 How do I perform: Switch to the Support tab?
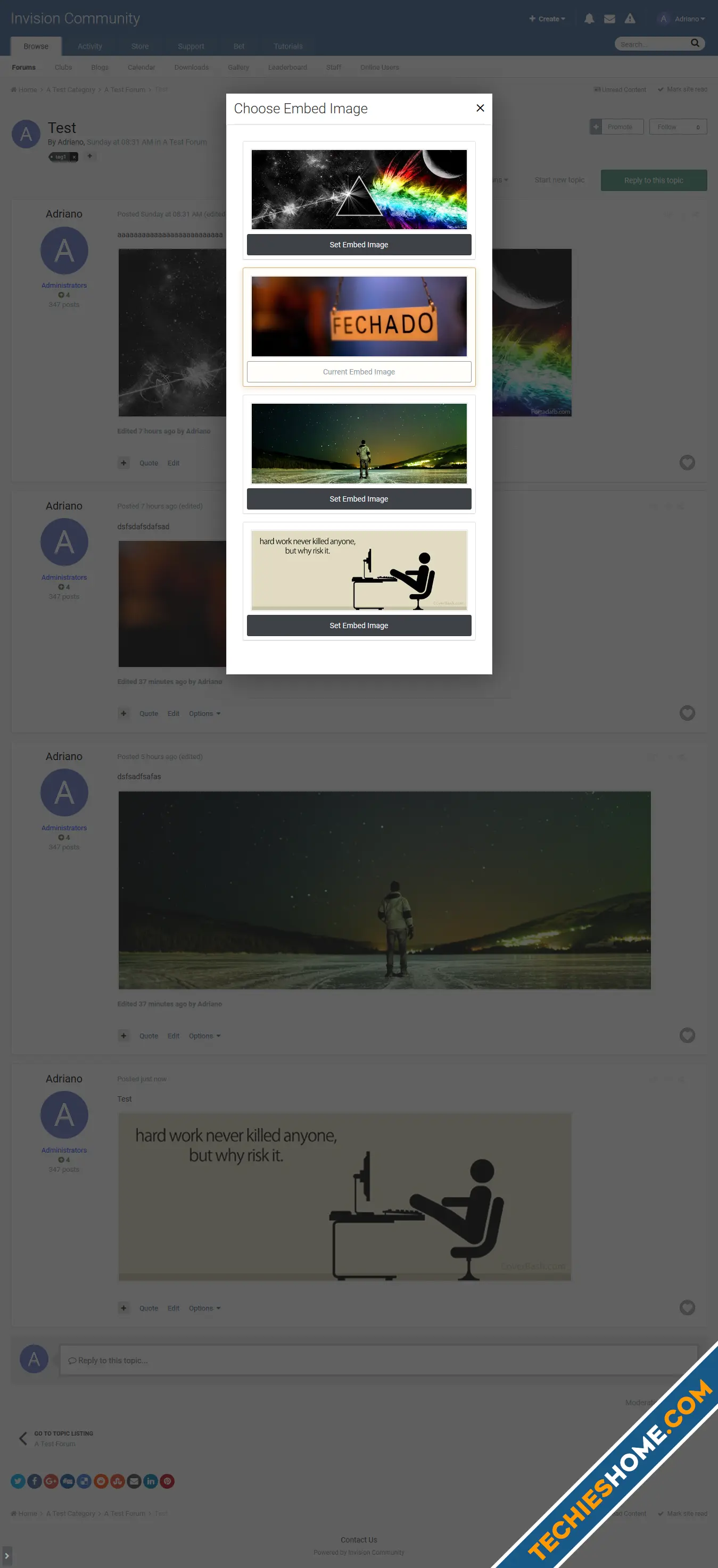[191, 46]
